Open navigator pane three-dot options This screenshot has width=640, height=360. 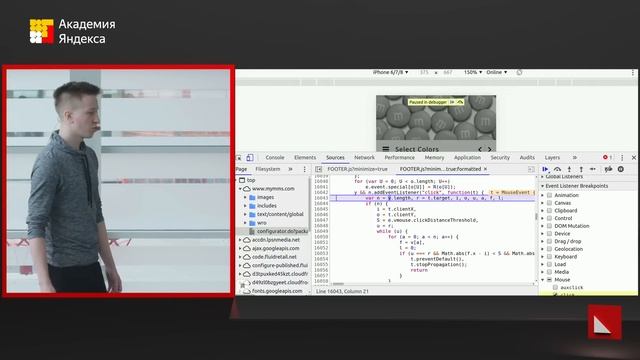[x=304, y=169]
